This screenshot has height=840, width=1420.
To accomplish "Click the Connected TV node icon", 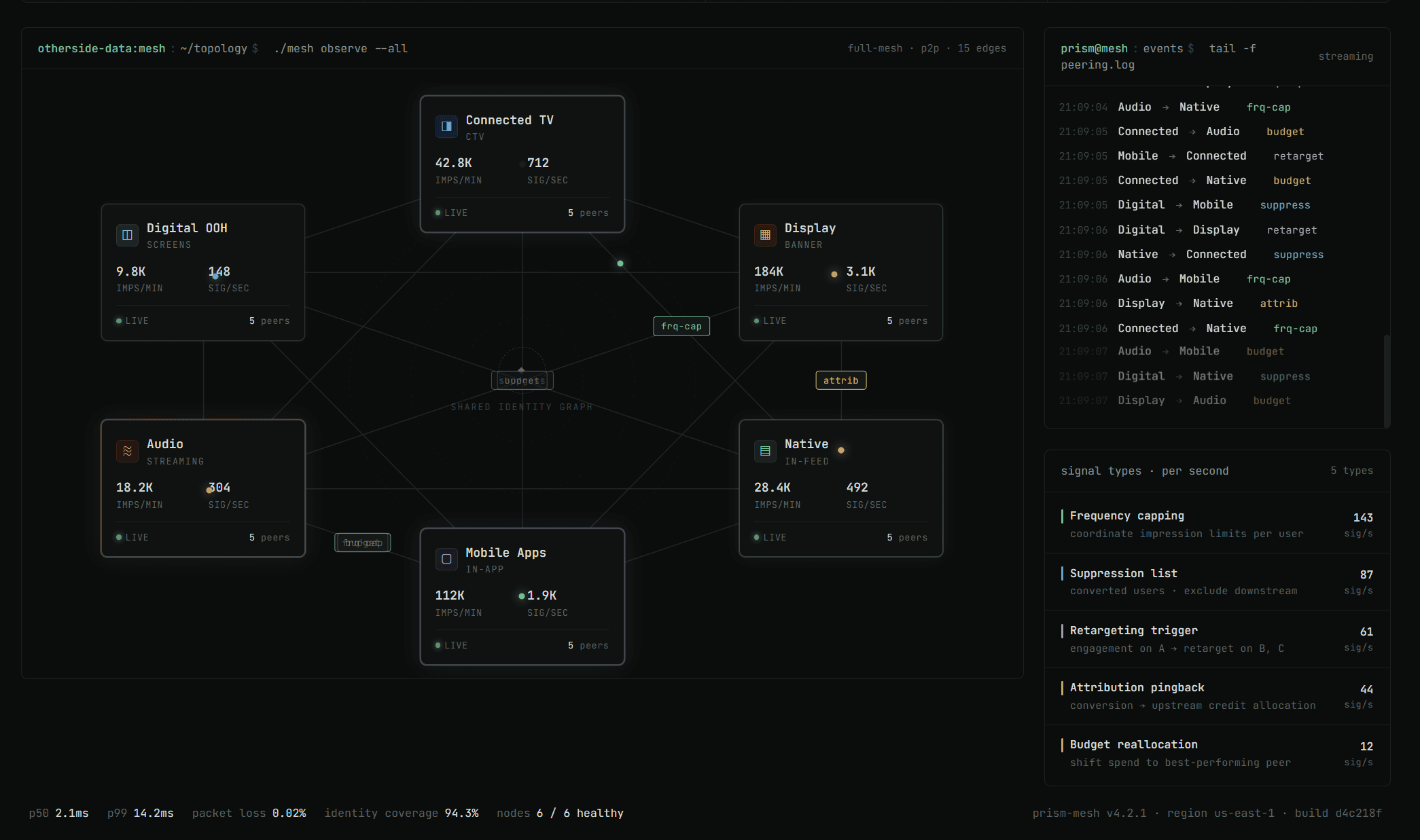I will click(446, 126).
